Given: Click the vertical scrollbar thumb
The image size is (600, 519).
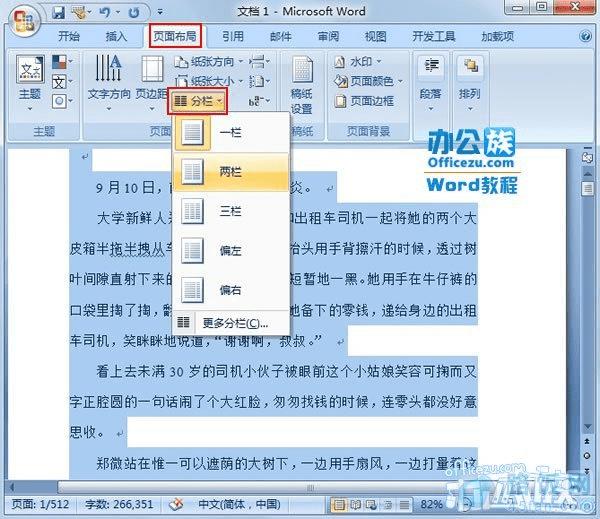Looking at the screenshot, I should (x=587, y=188).
